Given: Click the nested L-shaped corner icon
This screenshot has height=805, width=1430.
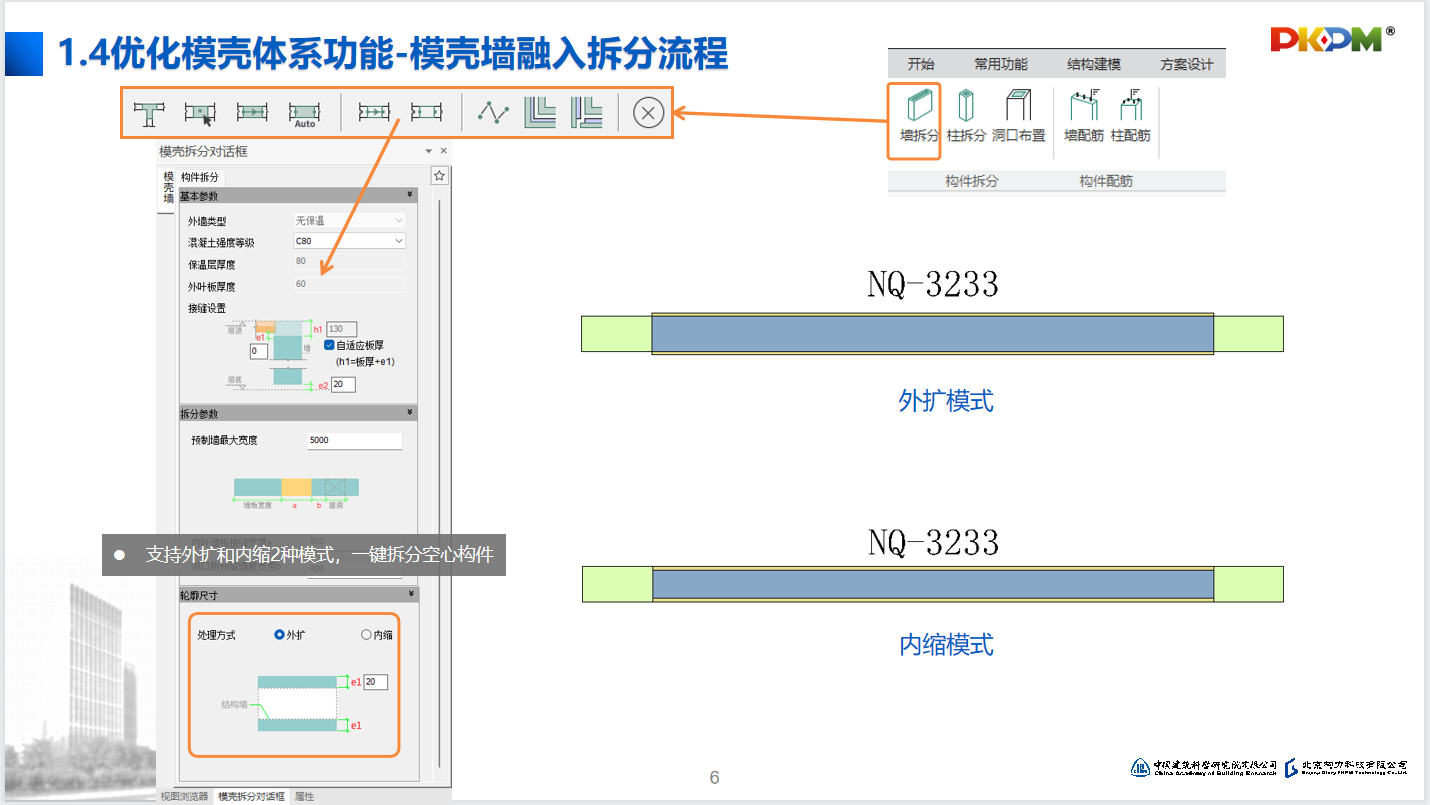Looking at the screenshot, I should (x=541, y=112).
